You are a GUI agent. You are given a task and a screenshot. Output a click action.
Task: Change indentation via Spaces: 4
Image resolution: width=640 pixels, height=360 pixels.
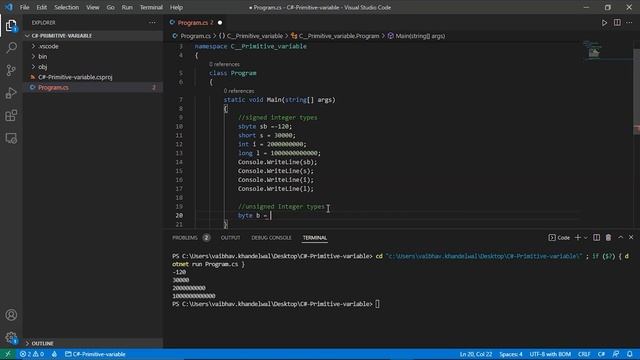511,354
